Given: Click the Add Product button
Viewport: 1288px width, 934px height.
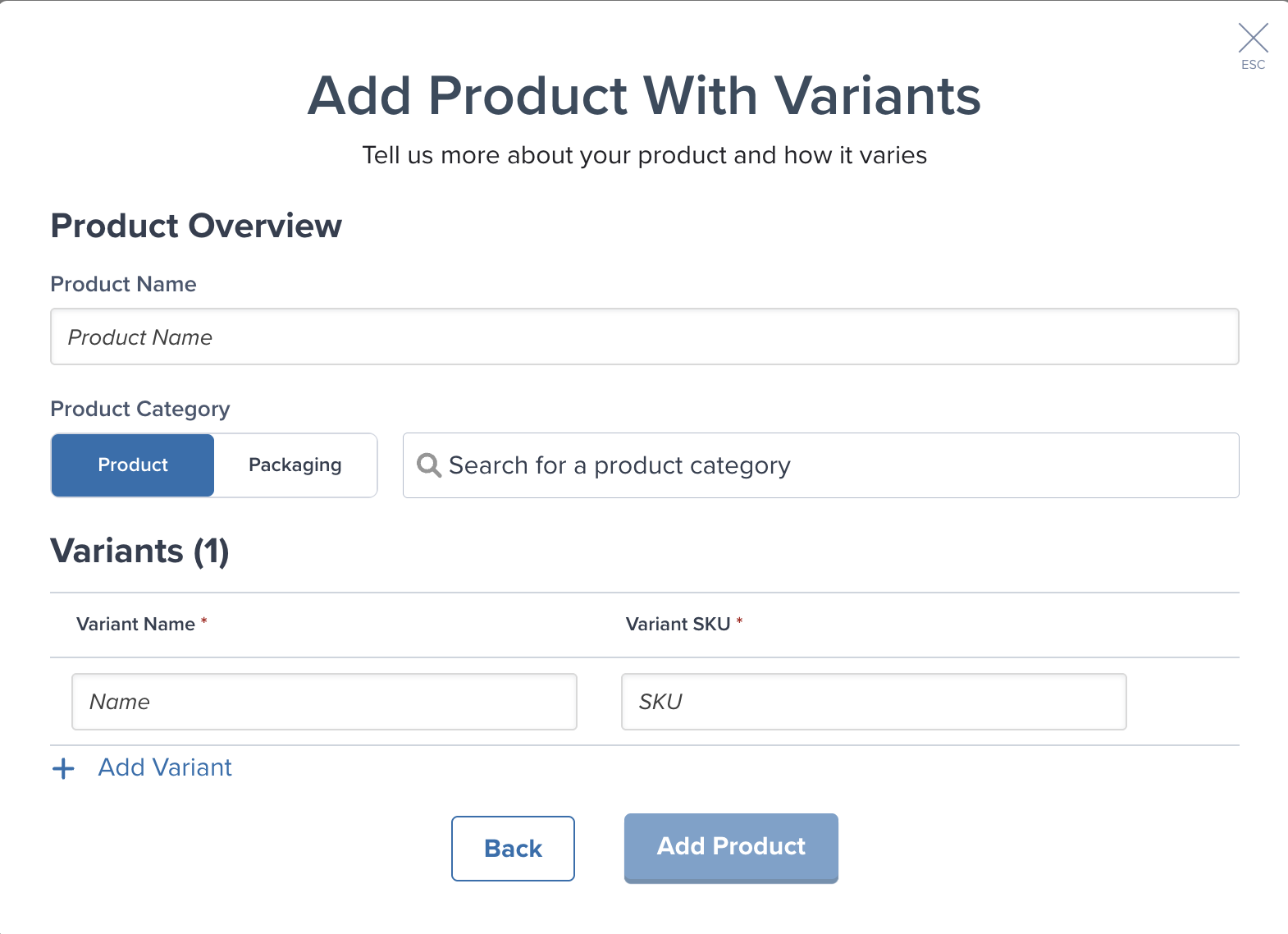Looking at the screenshot, I should (x=730, y=847).
